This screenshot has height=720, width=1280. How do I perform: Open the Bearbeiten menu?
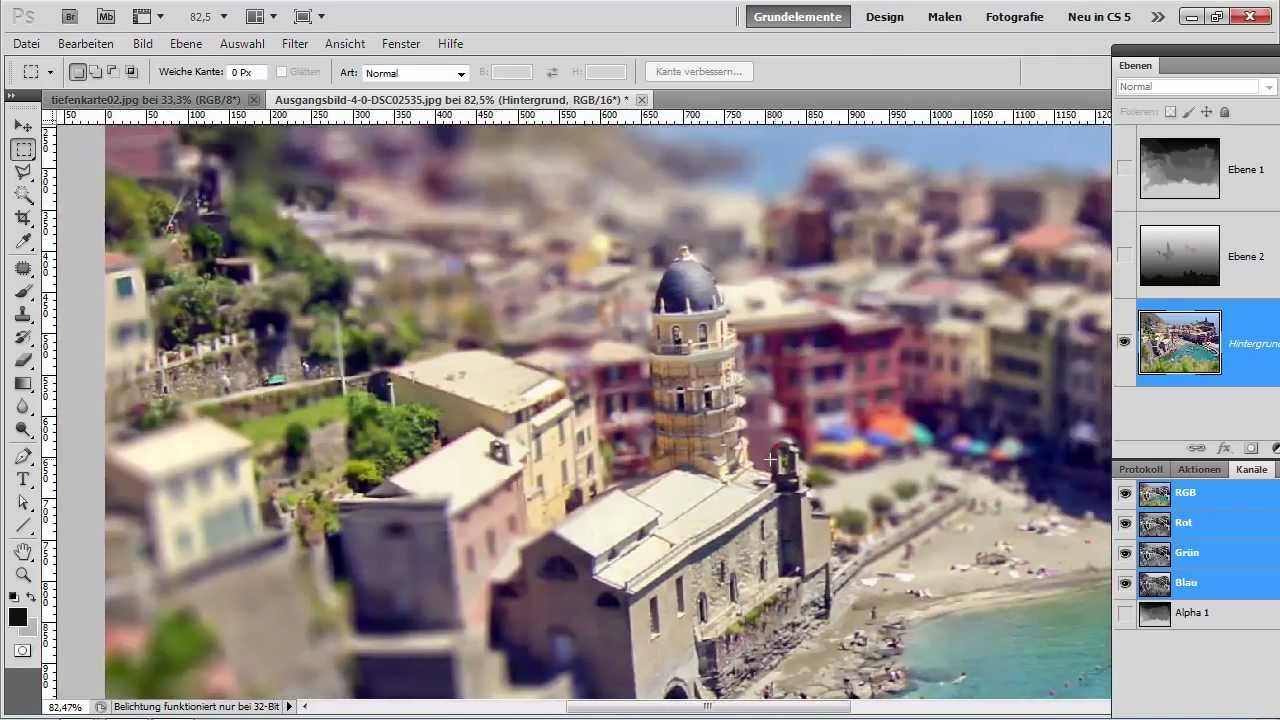point(86,44)
